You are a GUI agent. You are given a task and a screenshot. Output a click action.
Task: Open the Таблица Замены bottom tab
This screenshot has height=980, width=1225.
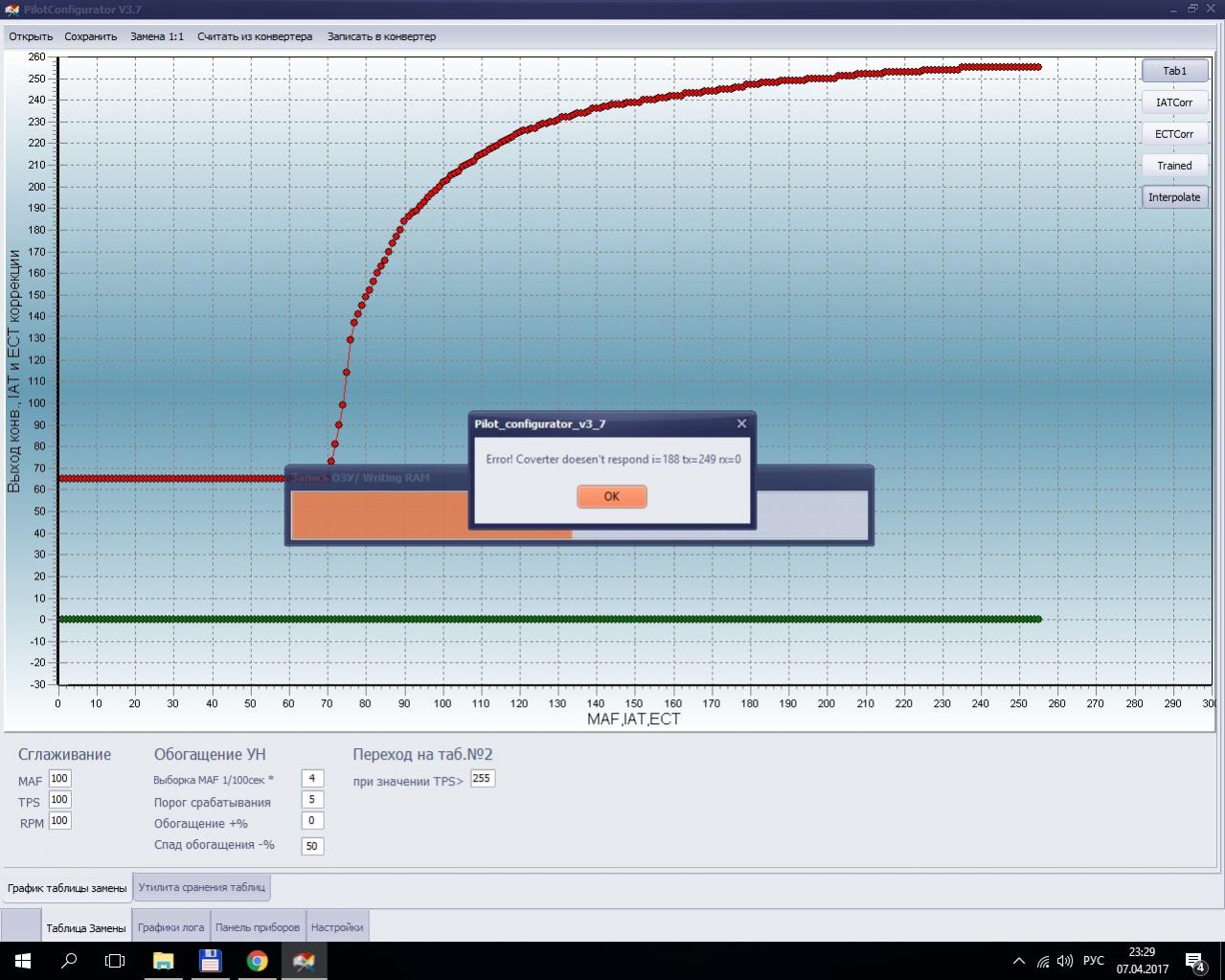click(85, 927)
